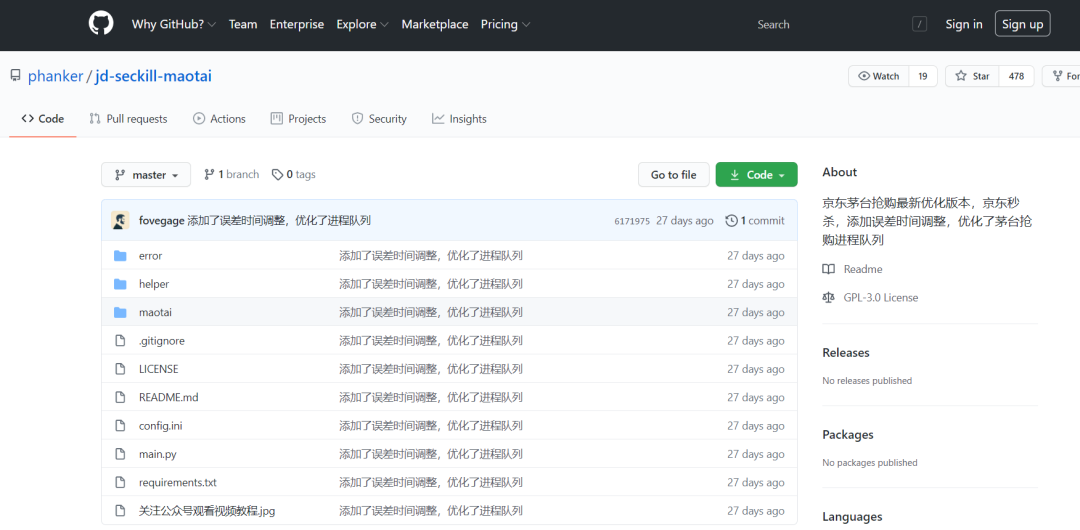
Task: Switch to the Insights tab
Action: (x=459, y=119)
